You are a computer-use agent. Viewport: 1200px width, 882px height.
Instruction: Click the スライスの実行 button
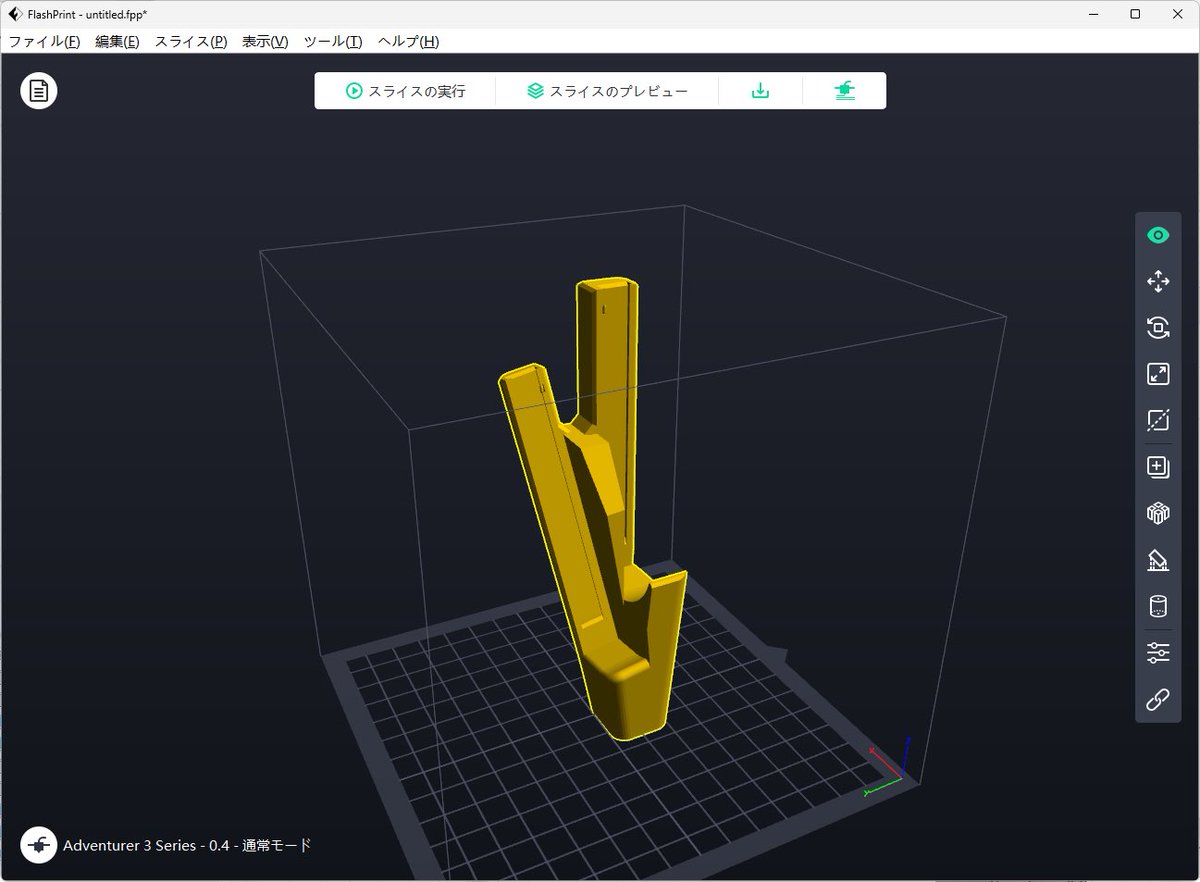[x=405, y=91]
